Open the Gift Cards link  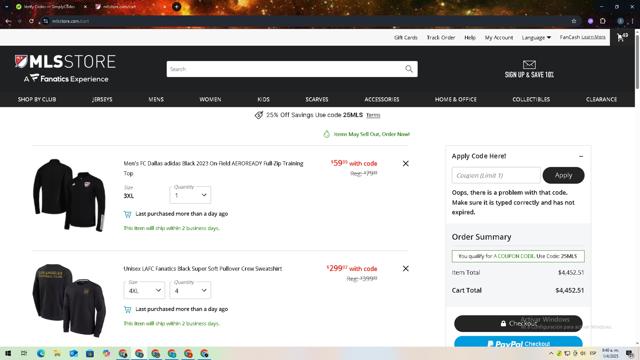406,38
